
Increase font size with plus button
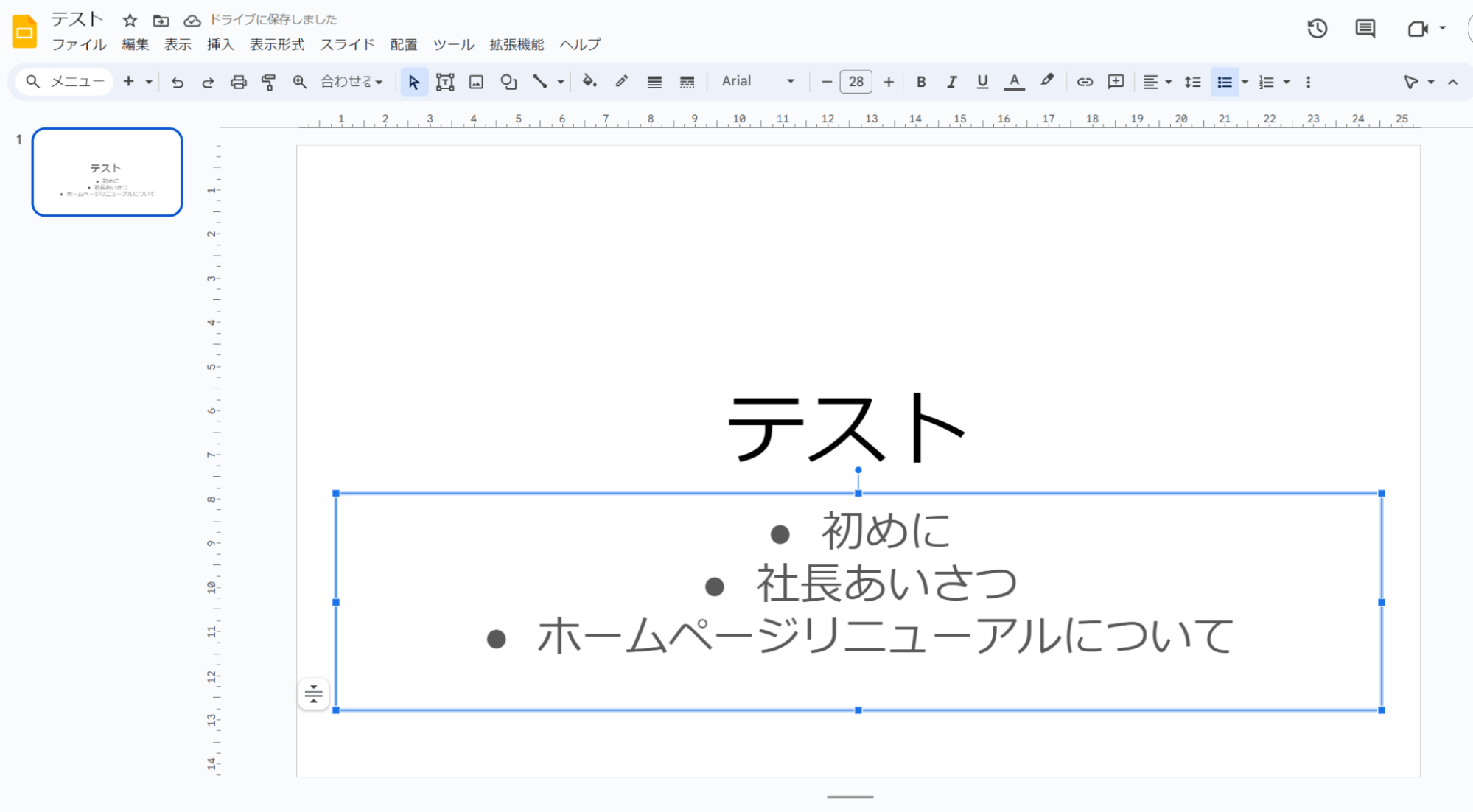pyautogui.click(x=889, y=82)
